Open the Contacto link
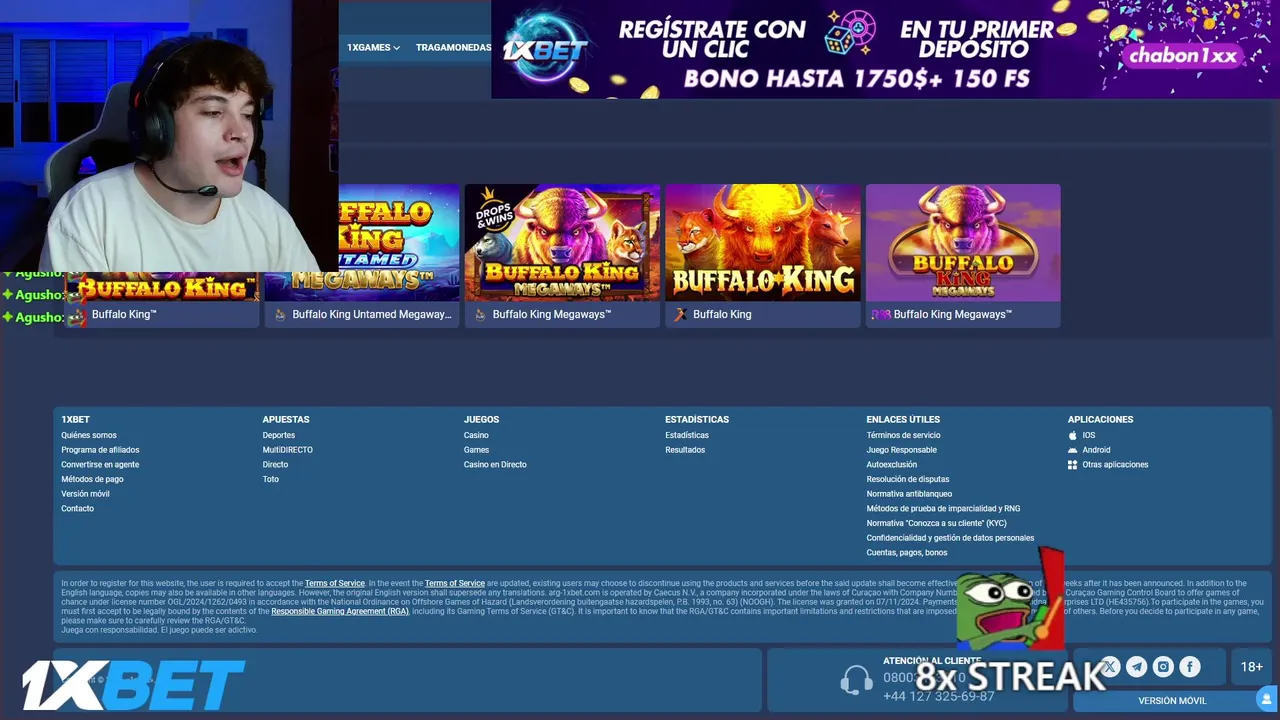1280x720 pixels. (77, 508)
